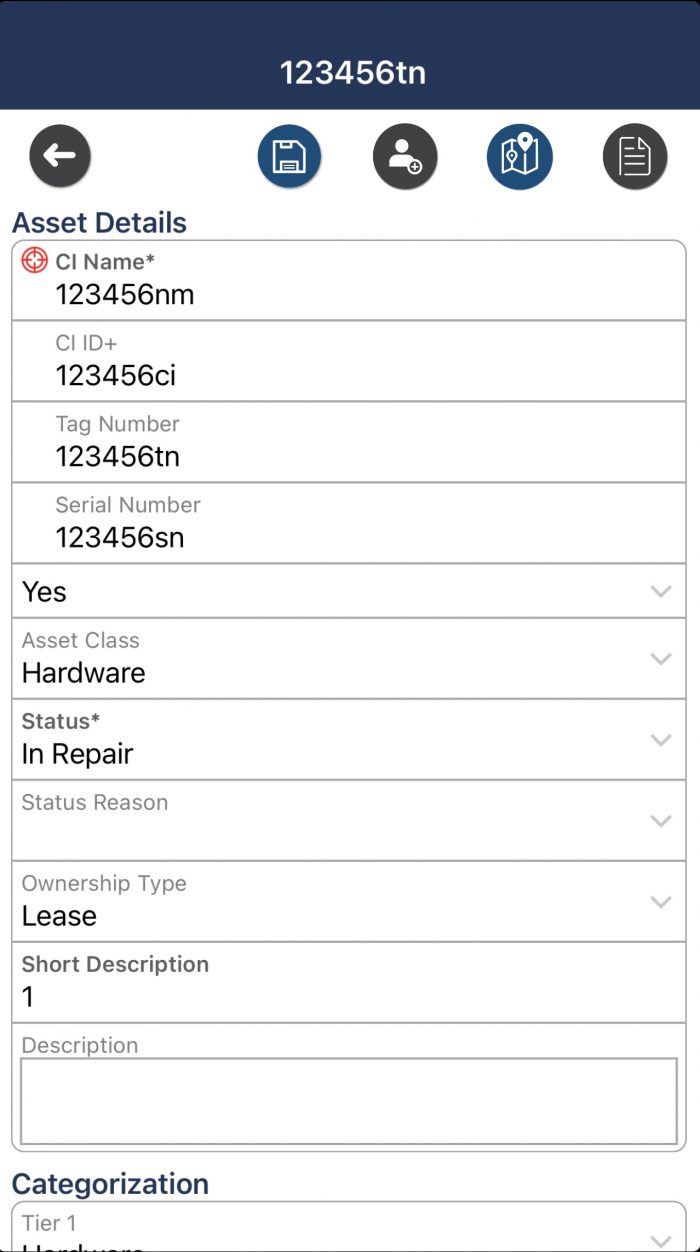
Task: Edit the CI Name field
Action: click(x=350, y=295)
